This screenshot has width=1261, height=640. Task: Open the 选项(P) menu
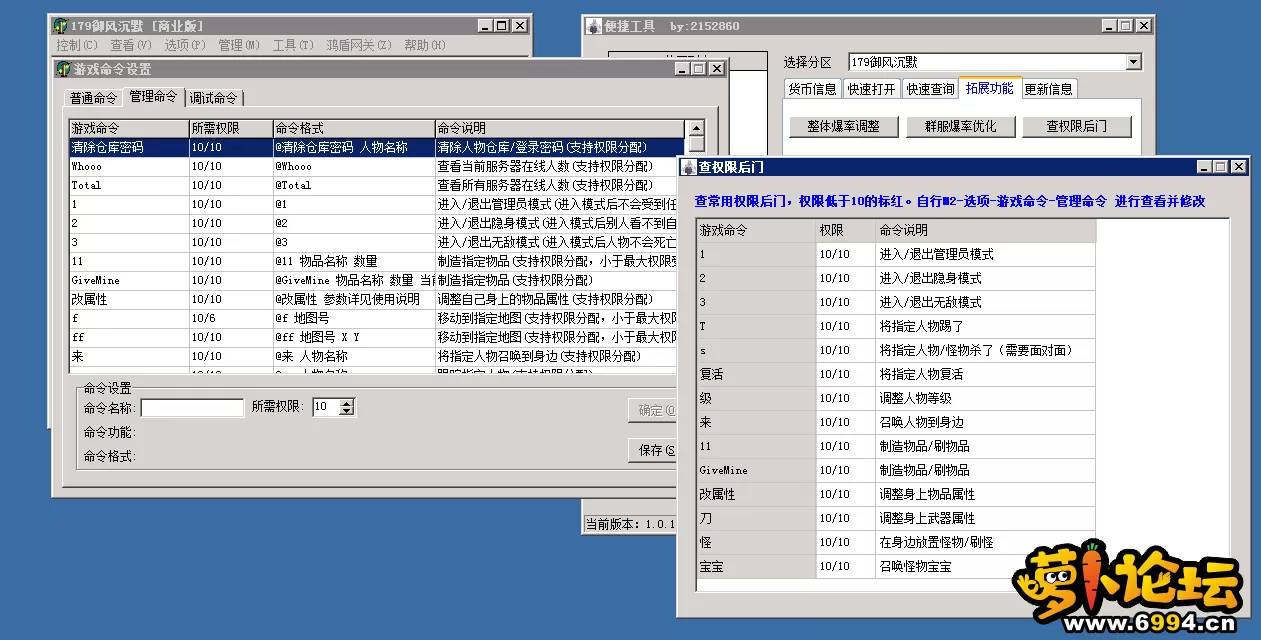185,45
